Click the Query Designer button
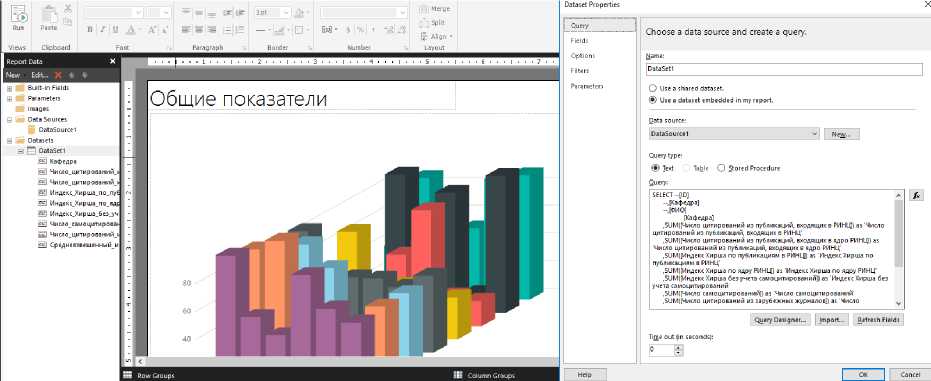The width and height of the screenshot is (931, 381). (x=780, y=320)
